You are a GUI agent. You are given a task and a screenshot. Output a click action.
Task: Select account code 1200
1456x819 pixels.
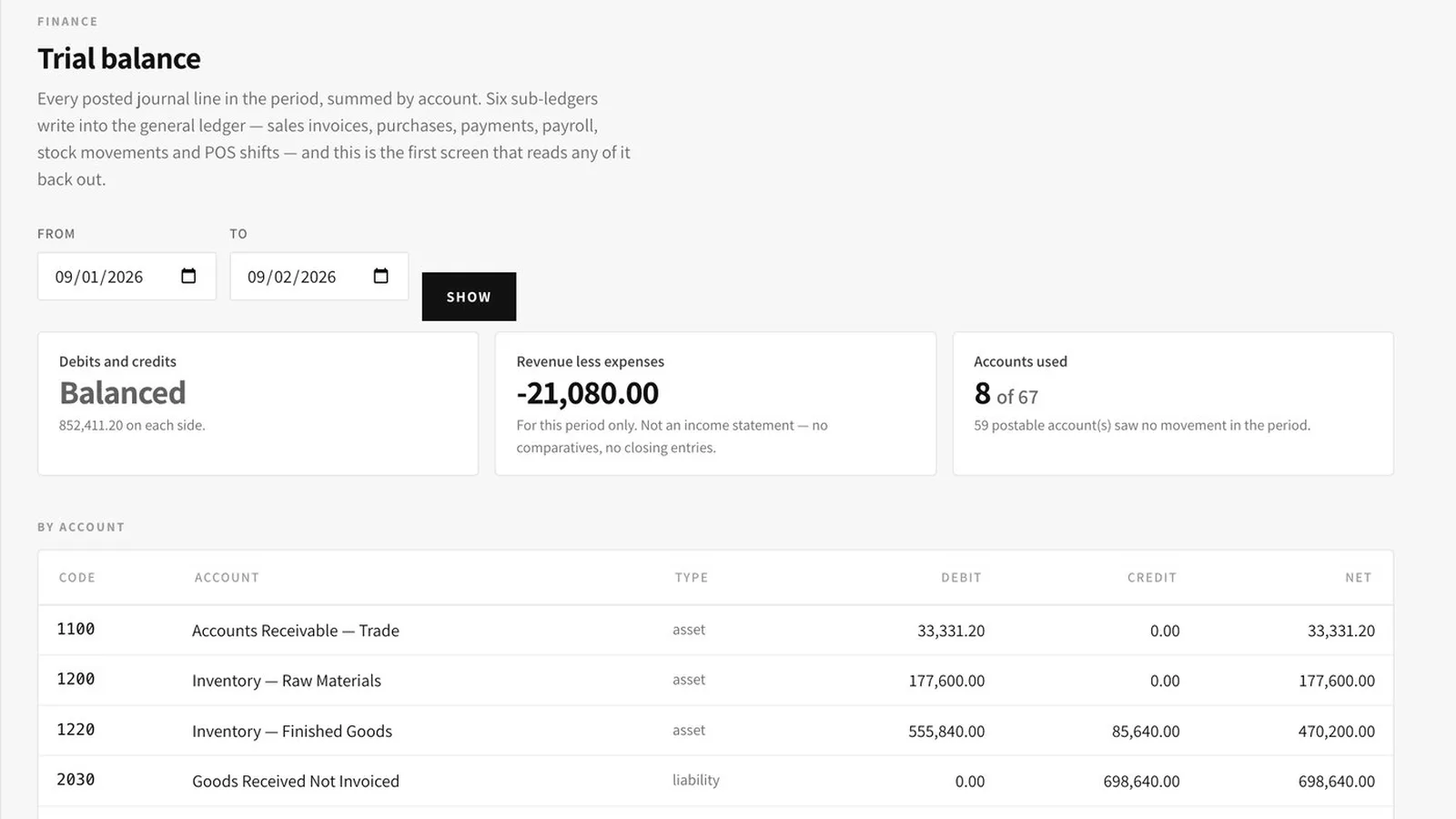76,679
